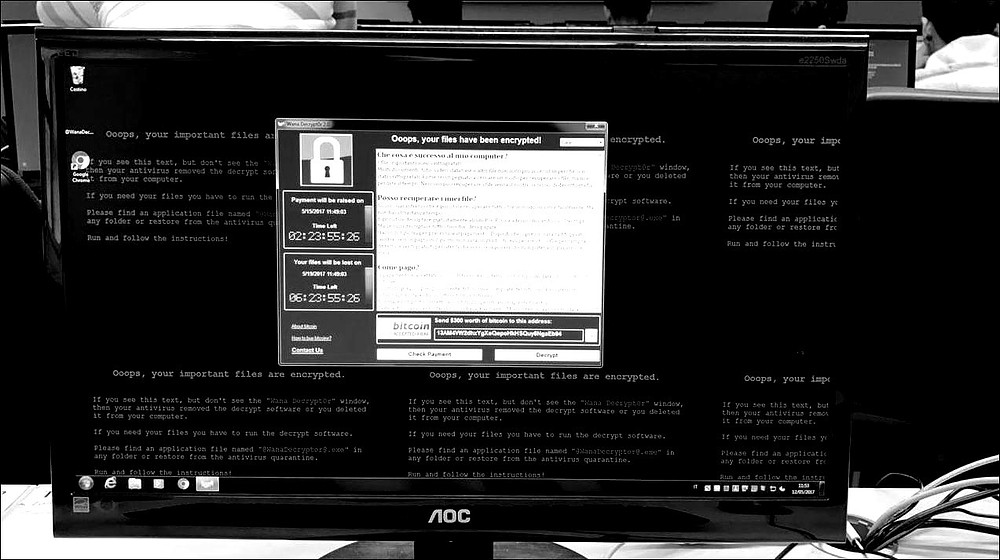Close the Wana Decryptor window
Screen dimensions: 1000x560
pos(595,126)
